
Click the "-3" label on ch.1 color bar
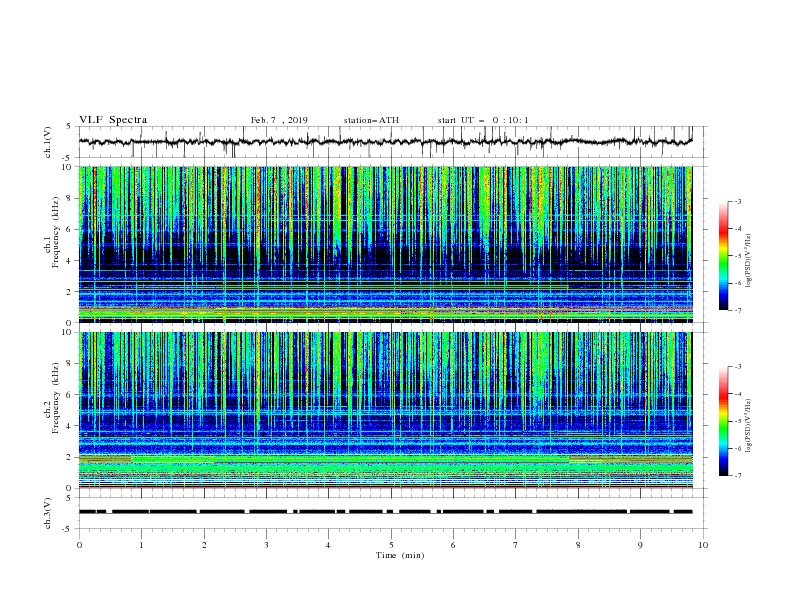(737, 201)
